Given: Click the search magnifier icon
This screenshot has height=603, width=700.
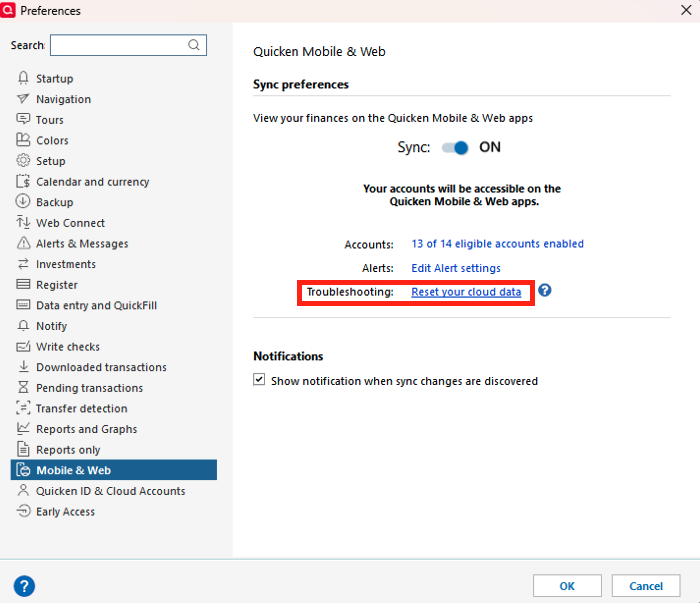Looking at the screenshot, I should point(194,45).
